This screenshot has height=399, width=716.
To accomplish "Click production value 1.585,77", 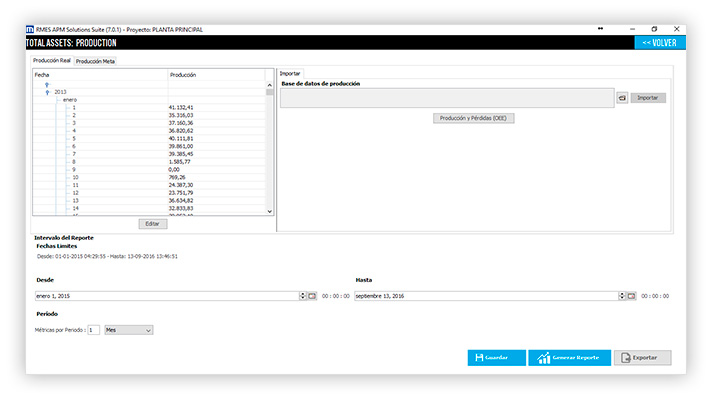I will tap(179, 162).
